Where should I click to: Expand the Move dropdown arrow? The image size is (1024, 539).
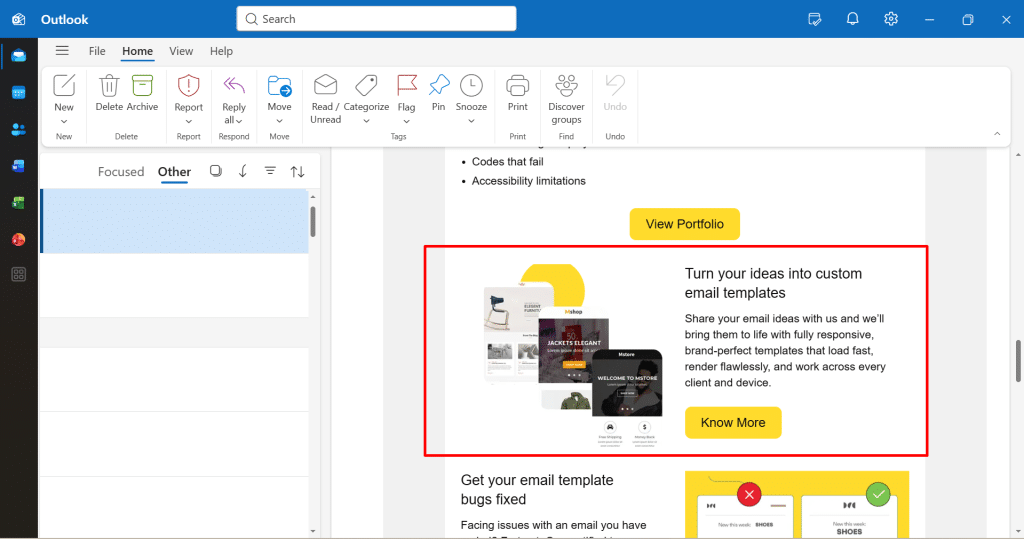[280, 122]
